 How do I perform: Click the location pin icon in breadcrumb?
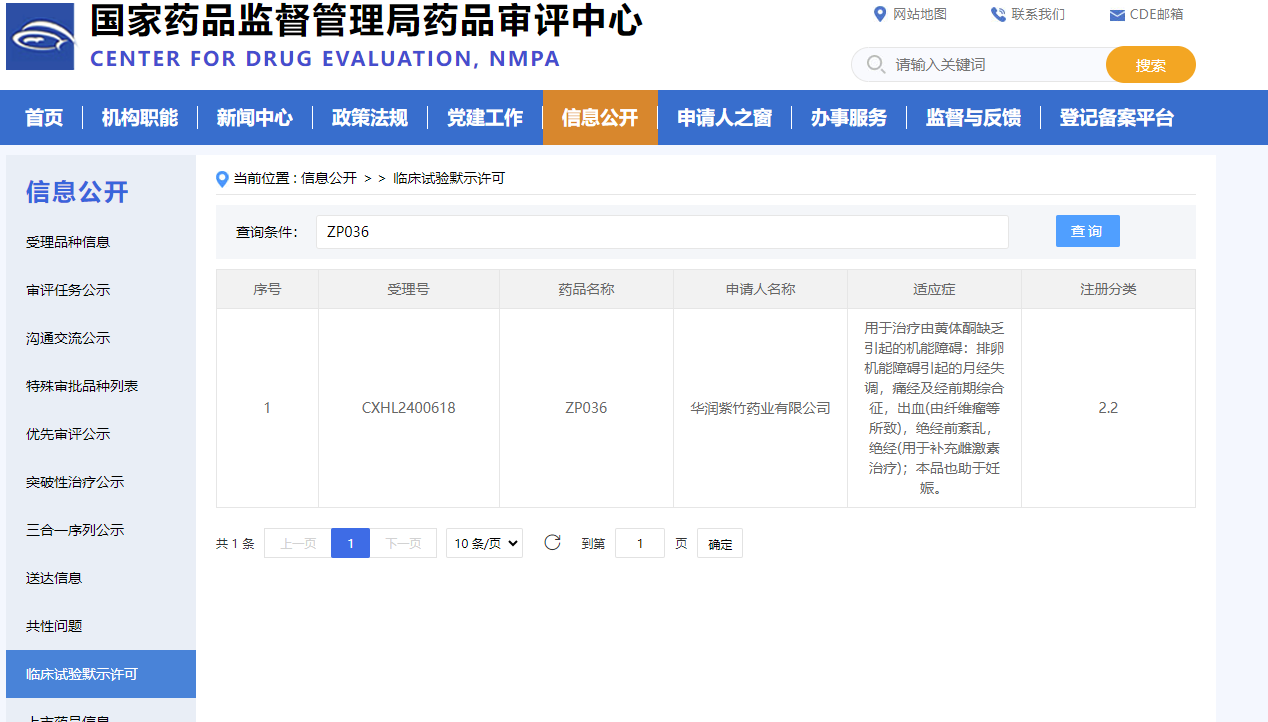tap(222, 179)
